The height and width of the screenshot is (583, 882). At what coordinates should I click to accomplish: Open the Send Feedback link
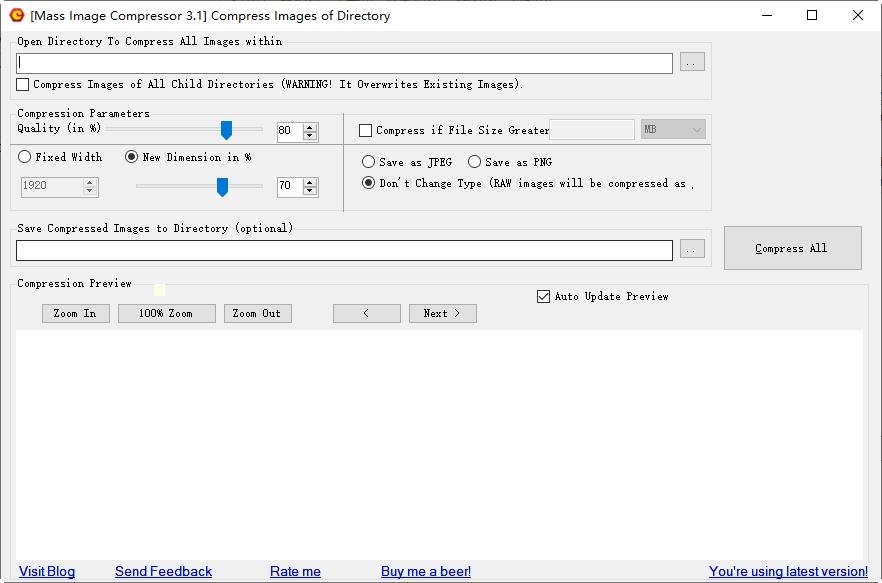164,572
